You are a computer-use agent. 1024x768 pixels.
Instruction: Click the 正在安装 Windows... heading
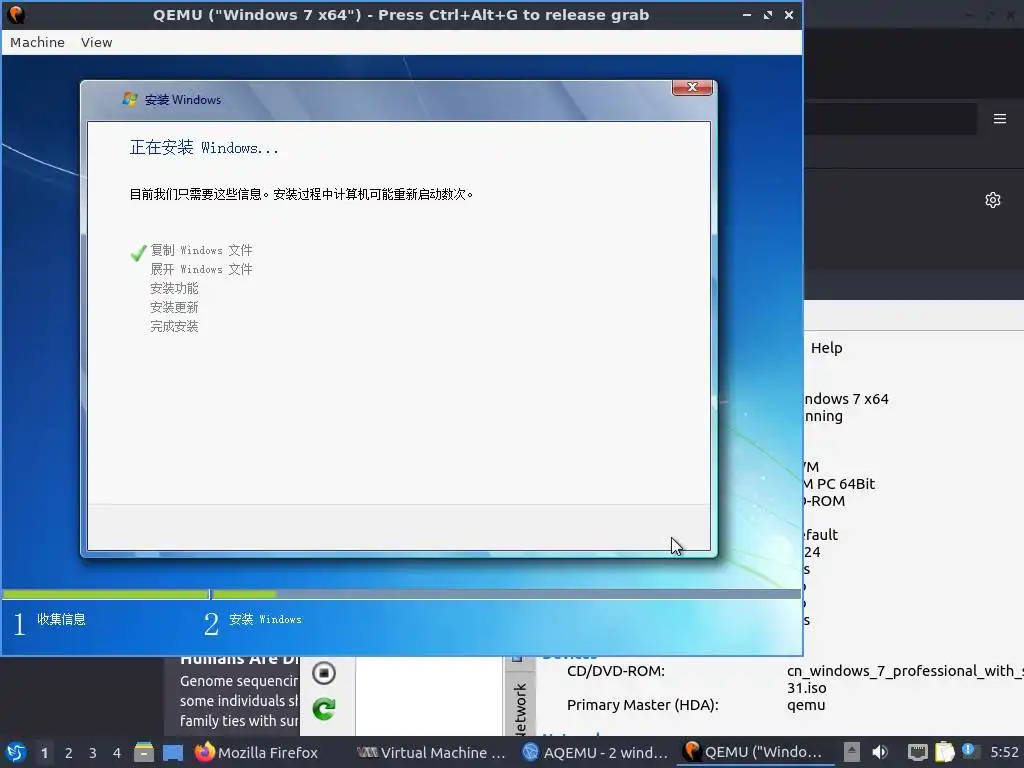coord(204,148)
